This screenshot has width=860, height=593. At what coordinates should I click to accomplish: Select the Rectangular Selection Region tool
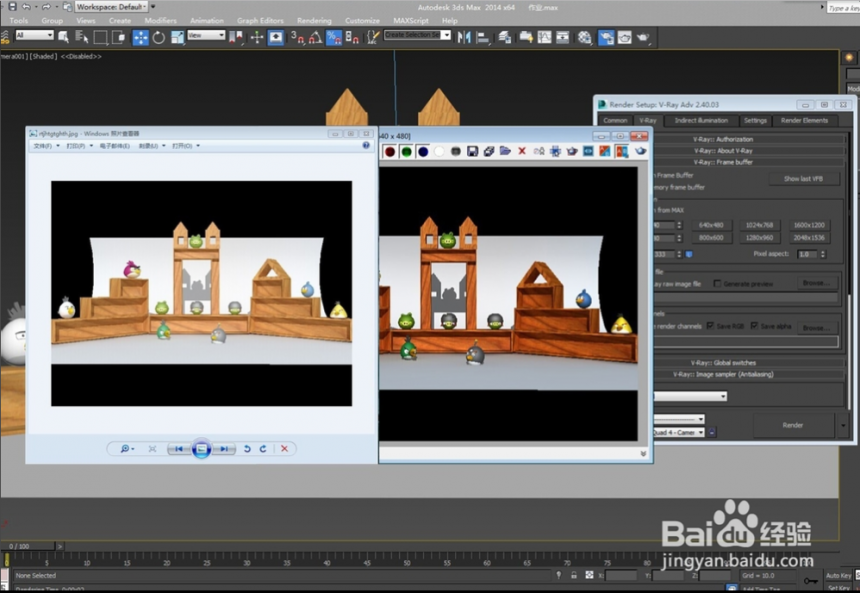click(100, 37)
